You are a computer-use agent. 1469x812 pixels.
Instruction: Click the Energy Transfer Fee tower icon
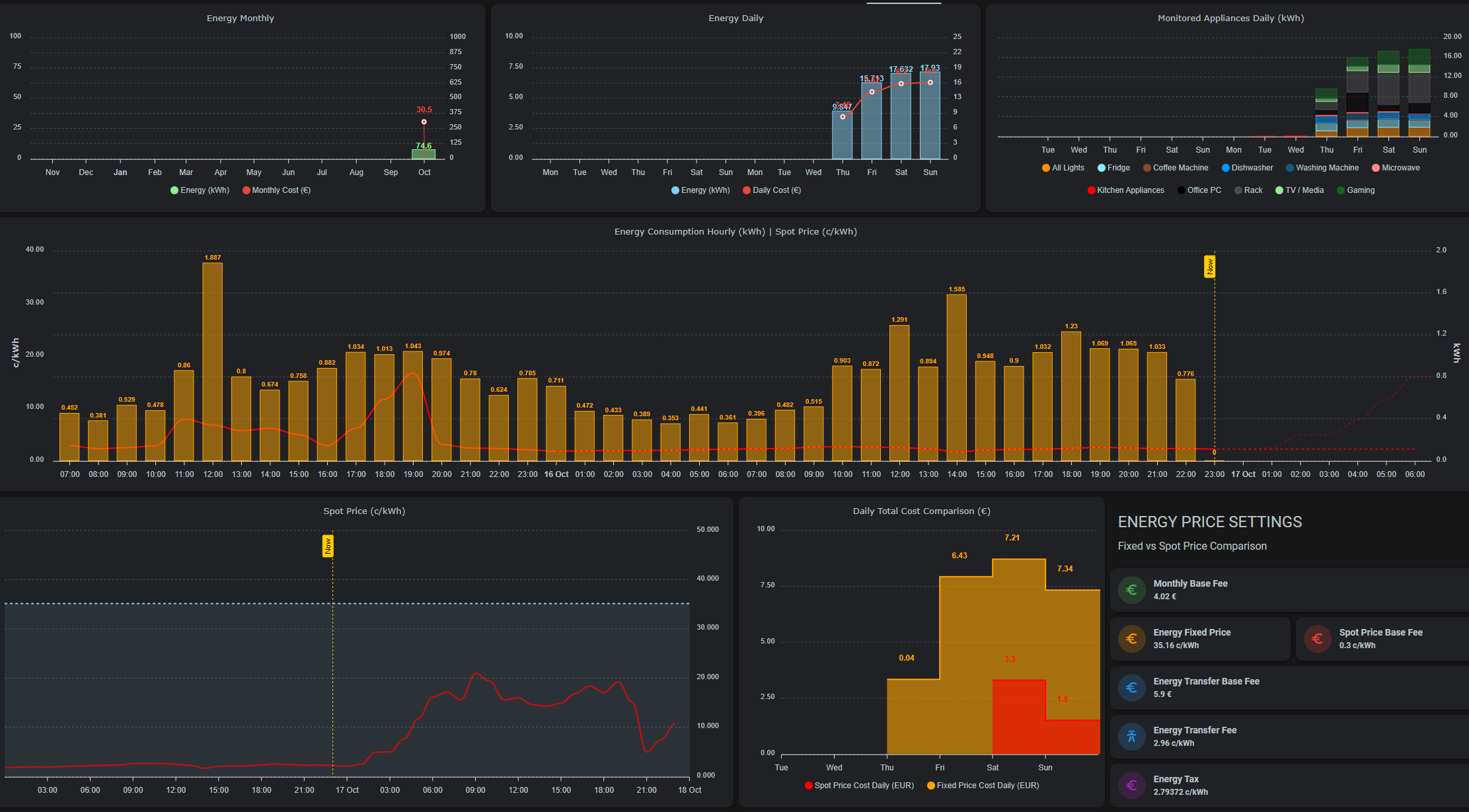click(1131, 737)
